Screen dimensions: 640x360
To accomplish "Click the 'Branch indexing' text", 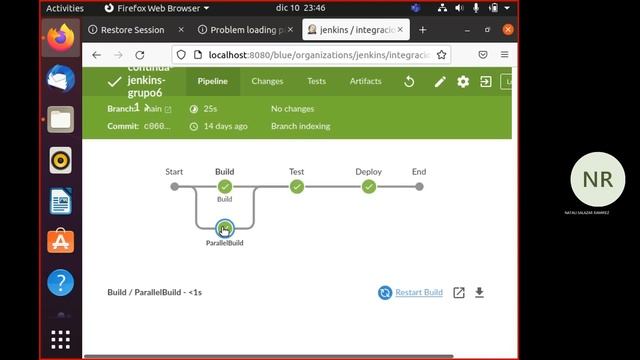I will tap(301, 126).
